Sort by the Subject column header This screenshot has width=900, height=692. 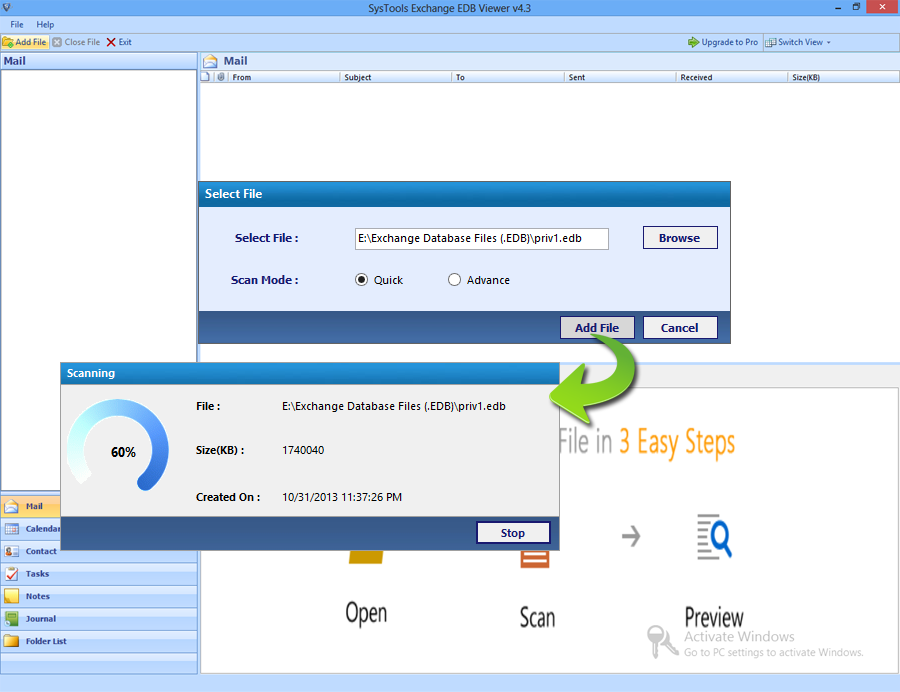pos(396,77)
